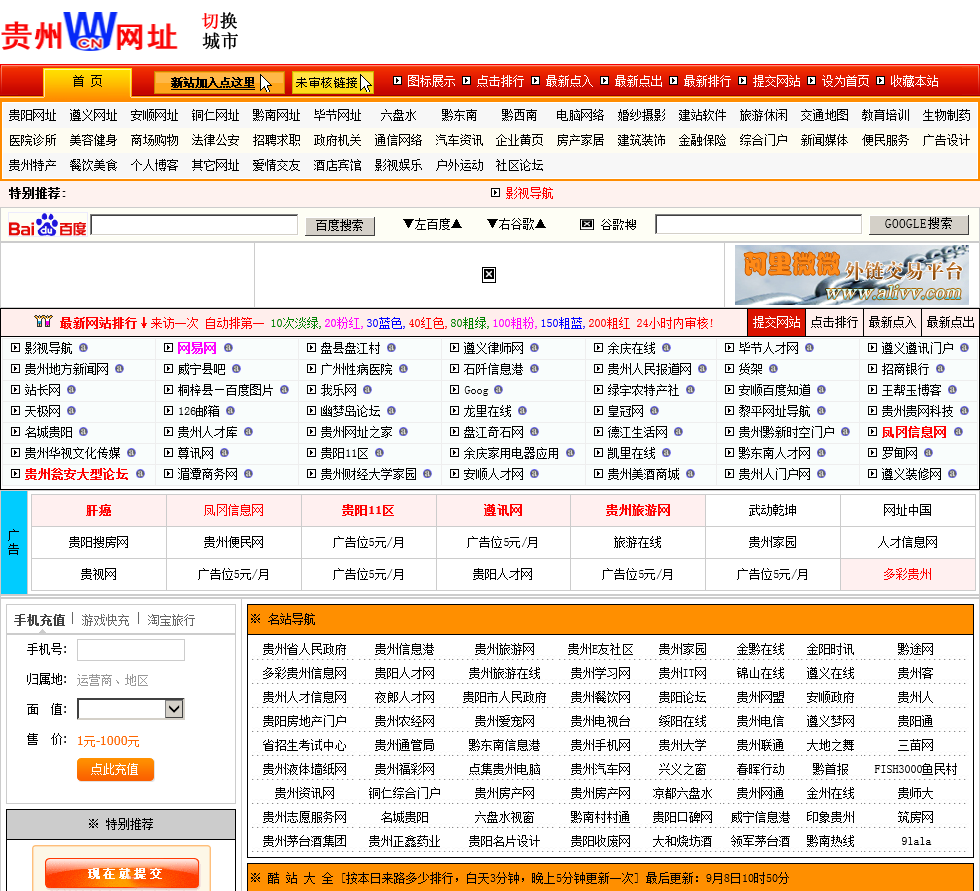980x891 pixels.
Task: Open the 阿里微微 alivv.com banner ad
Action: pyautogui.click(x=852, y=274)
